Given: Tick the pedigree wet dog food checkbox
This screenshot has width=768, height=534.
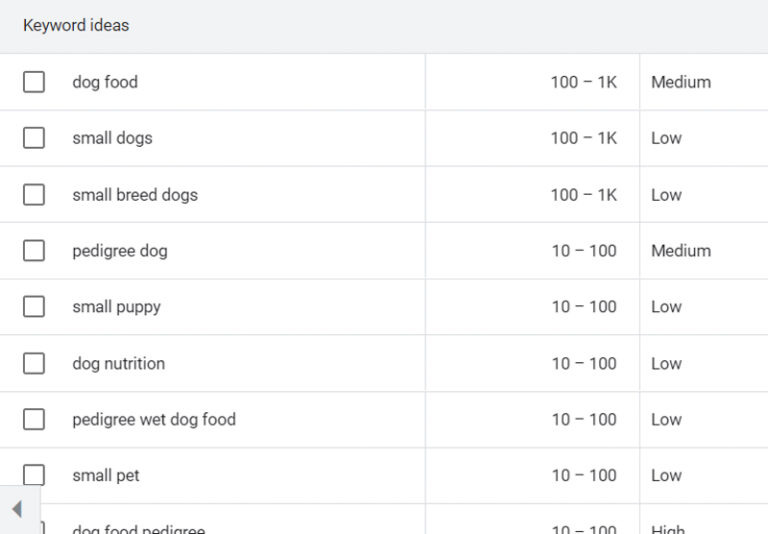Looking at the screenshot, I should click(34, 420).
